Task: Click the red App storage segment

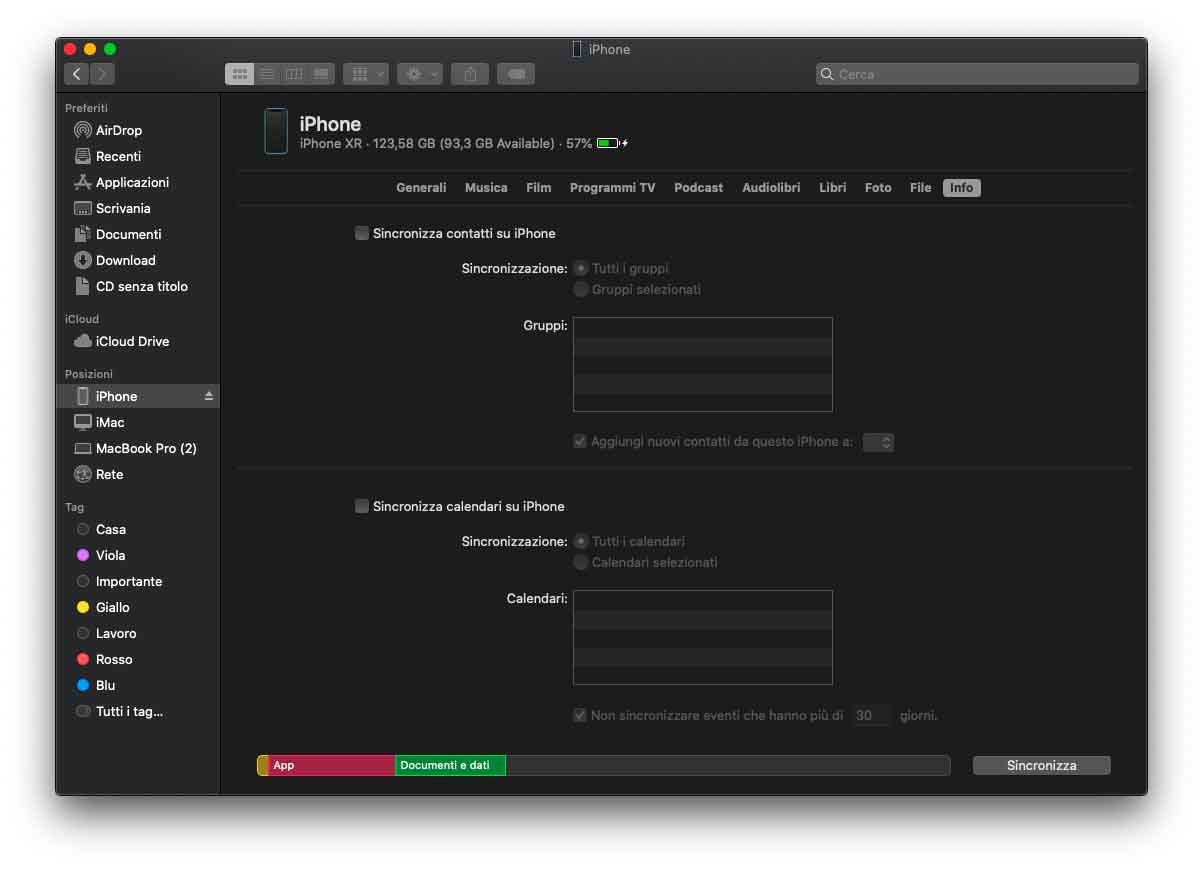Action: [x=331, y=765]
